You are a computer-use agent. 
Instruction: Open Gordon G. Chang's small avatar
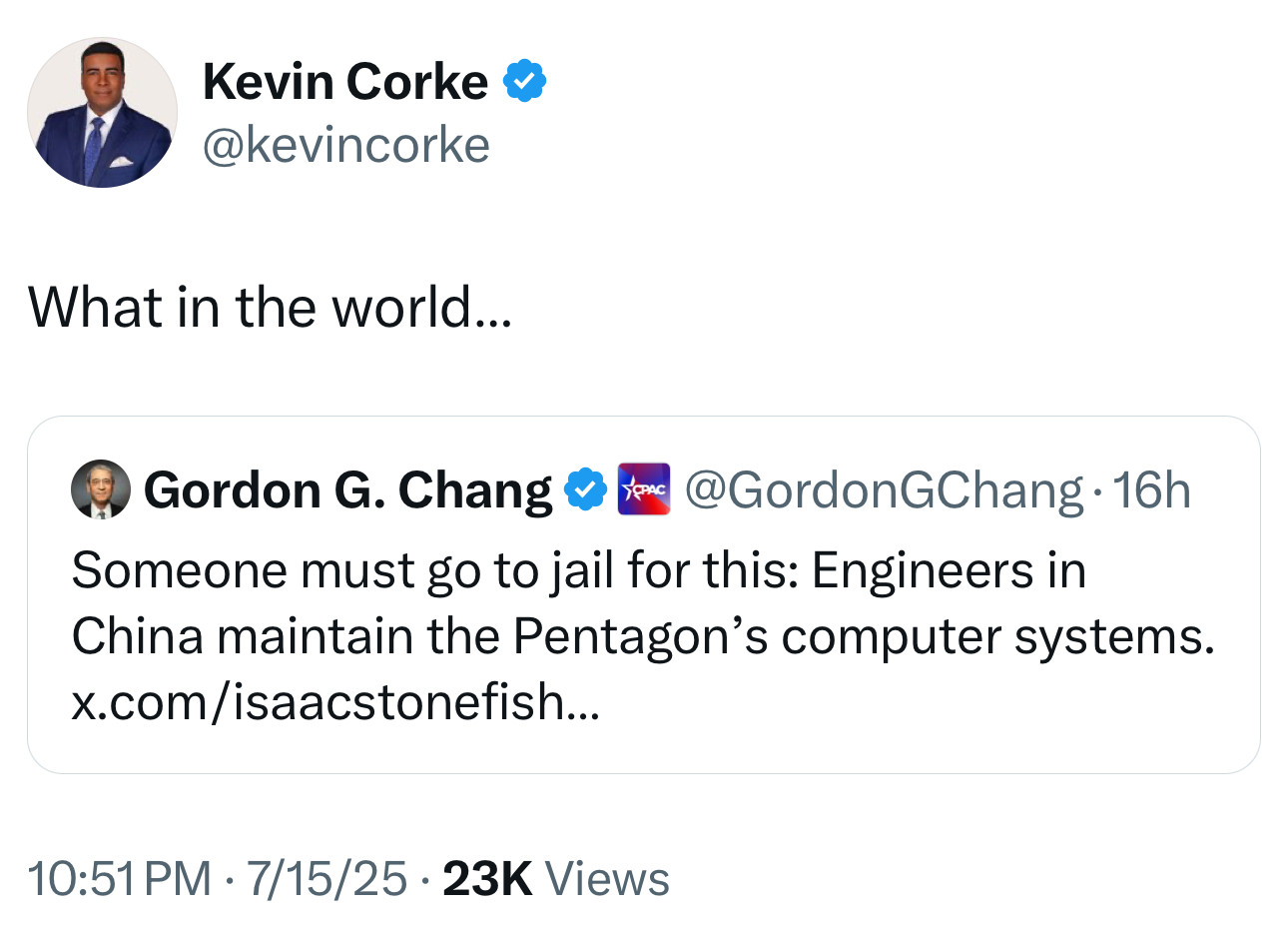[100, 489]
